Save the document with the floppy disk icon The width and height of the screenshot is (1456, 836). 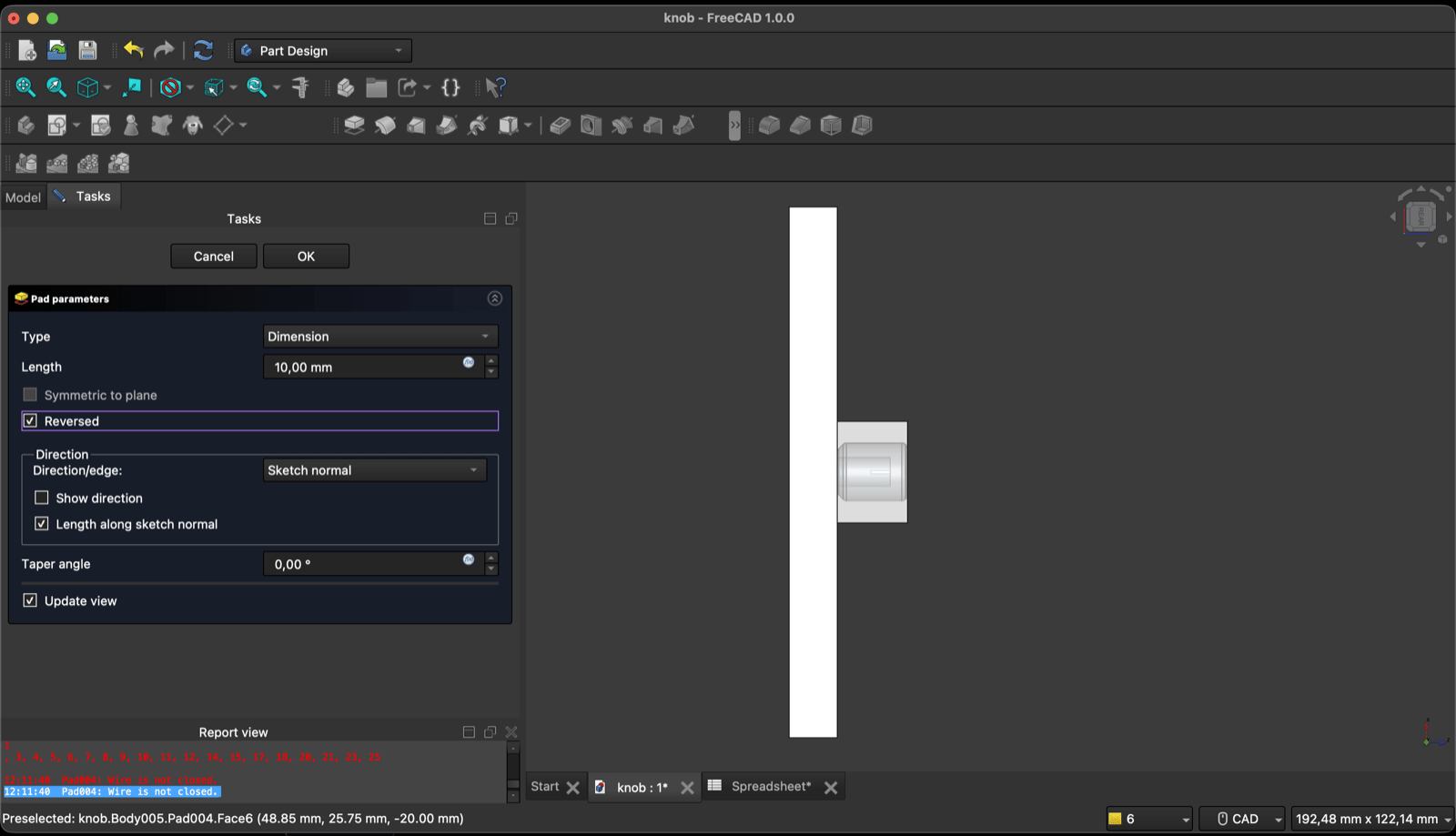87,50
